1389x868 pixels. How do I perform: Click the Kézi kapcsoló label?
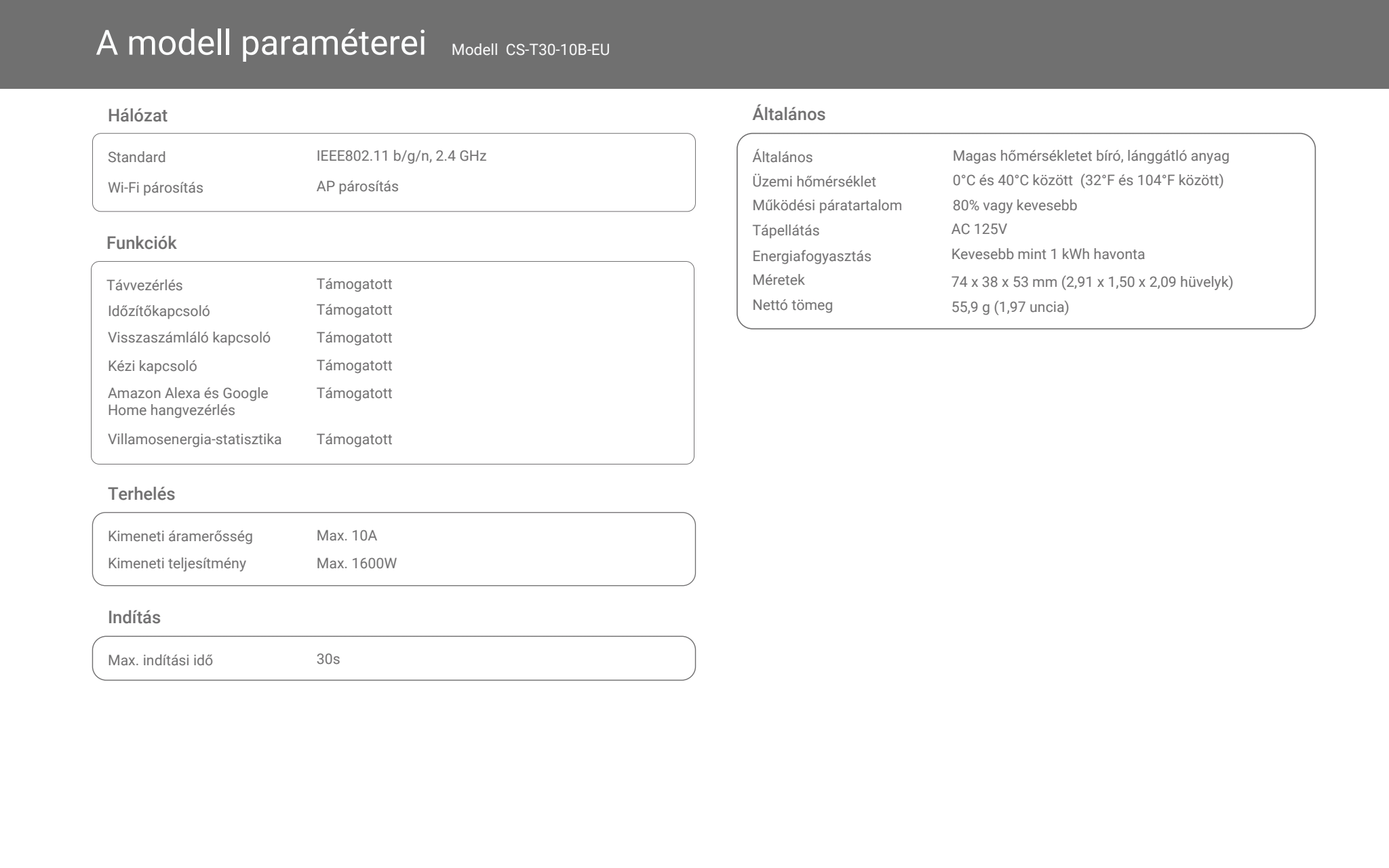(x=153, y=366)
